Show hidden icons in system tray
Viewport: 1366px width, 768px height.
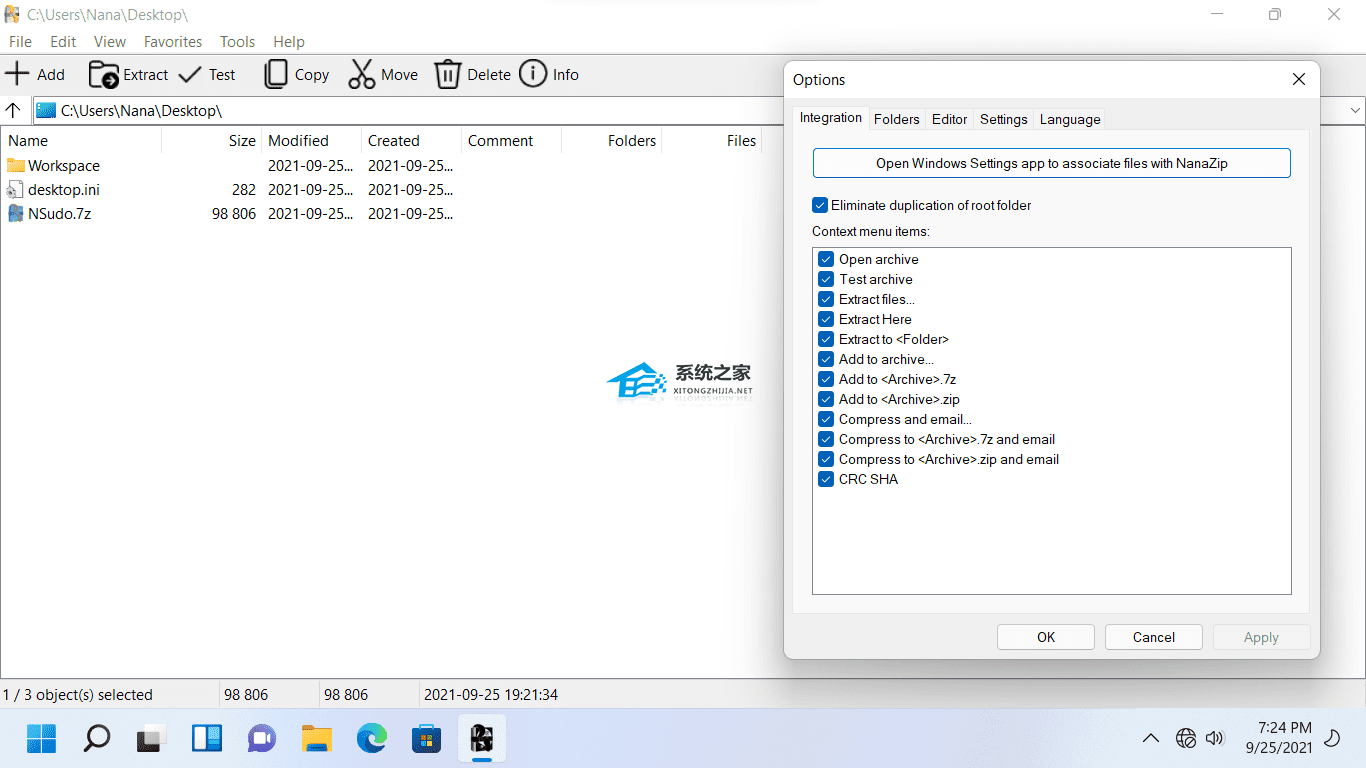click(1151, 739)
